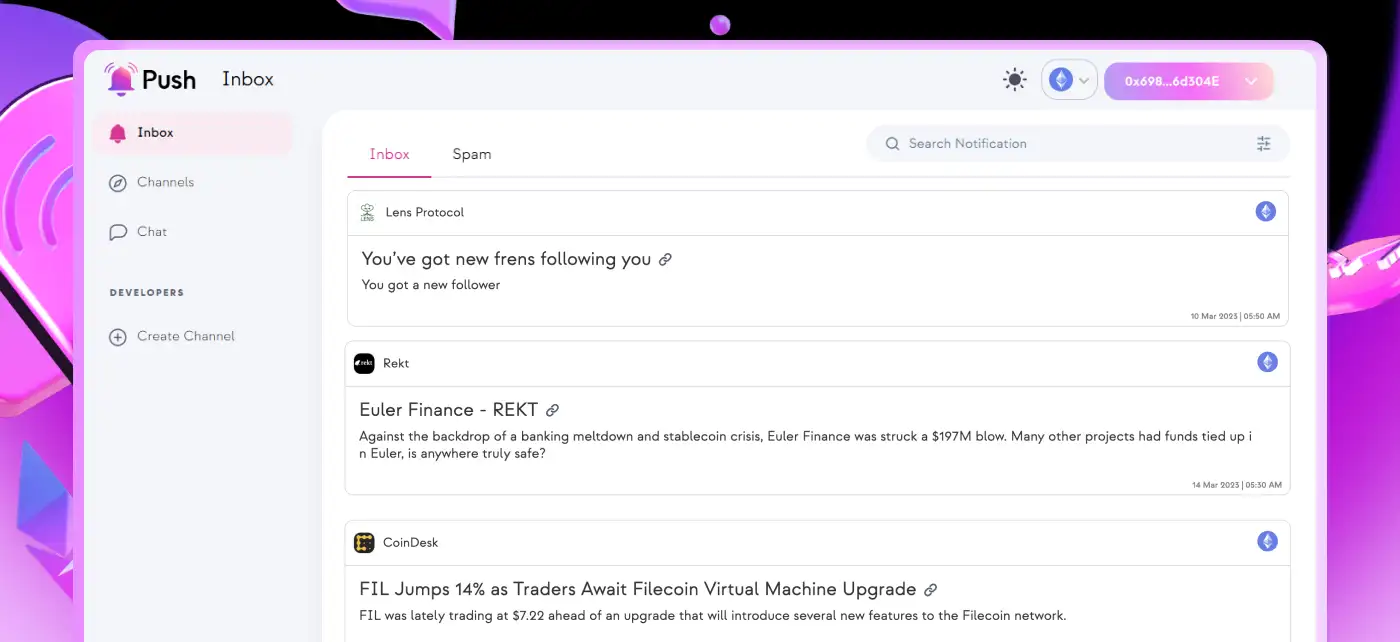Open Chat from the sidebar

click(x=151, y=232)
